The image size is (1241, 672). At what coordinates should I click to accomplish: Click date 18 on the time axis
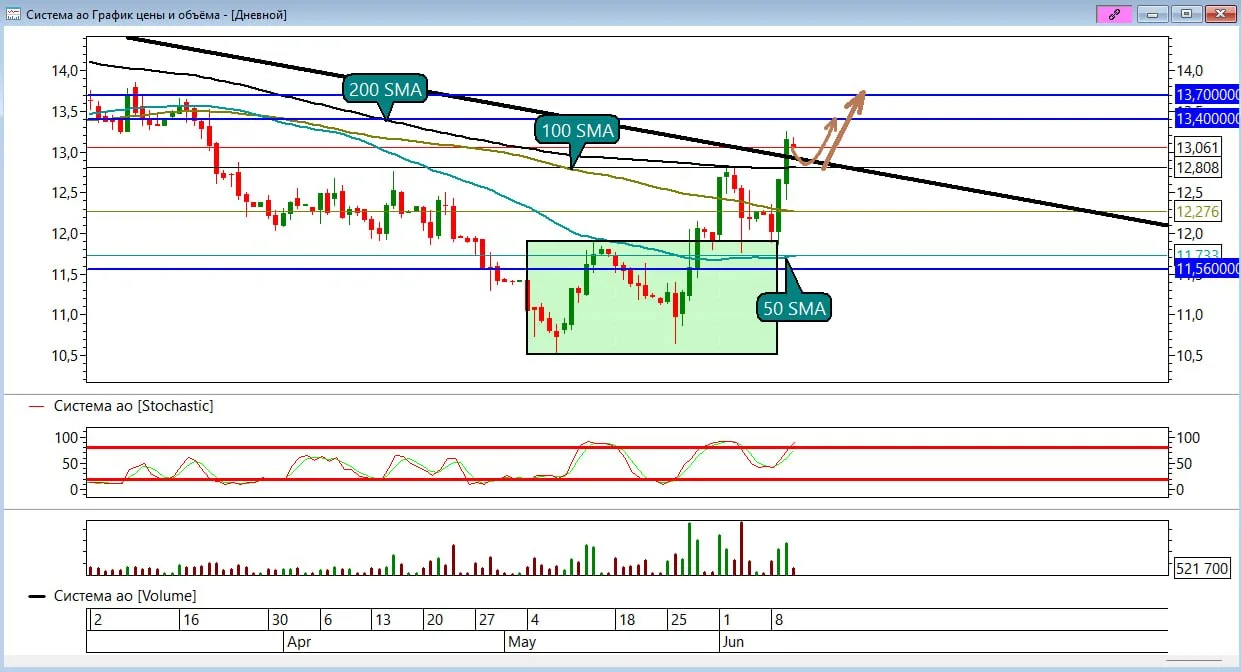[x=627, y=620]
